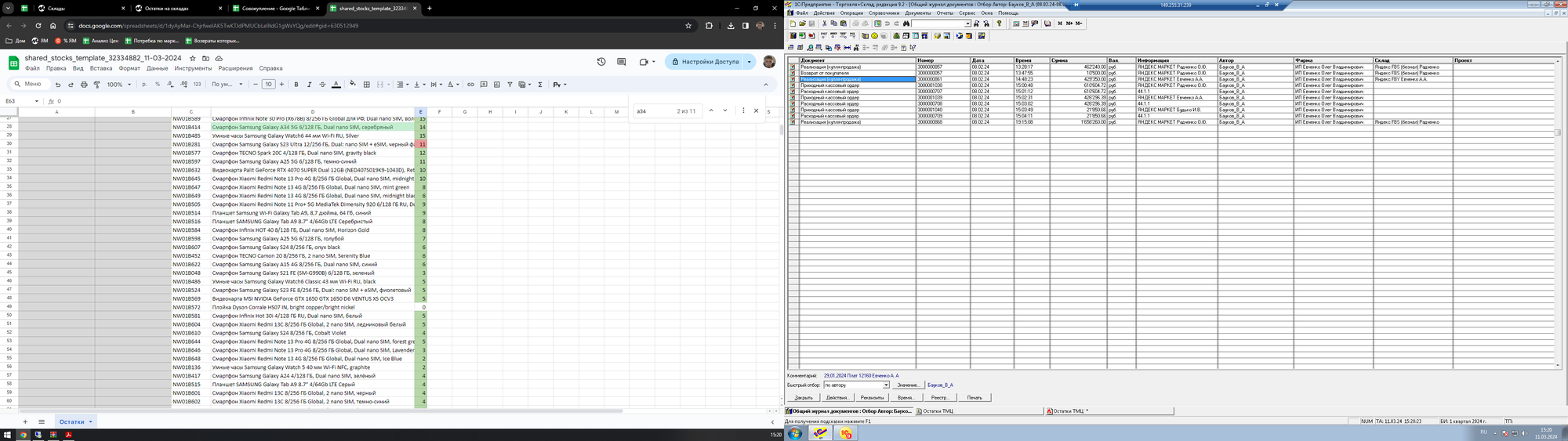Go to previous find result arrow
The width and height of the screenshot is (1568, 441).
pos(711,110)
